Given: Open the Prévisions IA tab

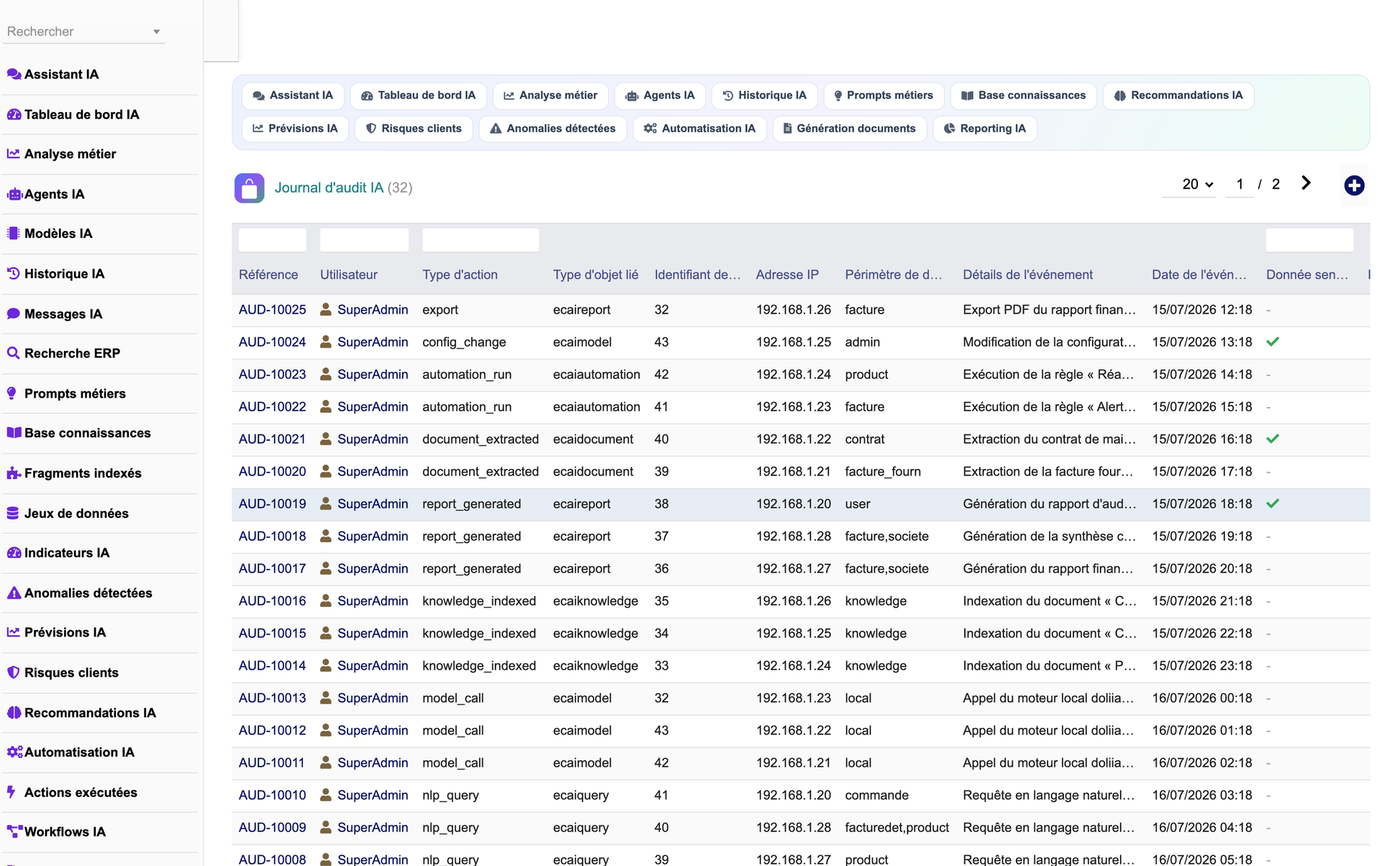Looking at the screenshot, I should click(x=295, y=129).
